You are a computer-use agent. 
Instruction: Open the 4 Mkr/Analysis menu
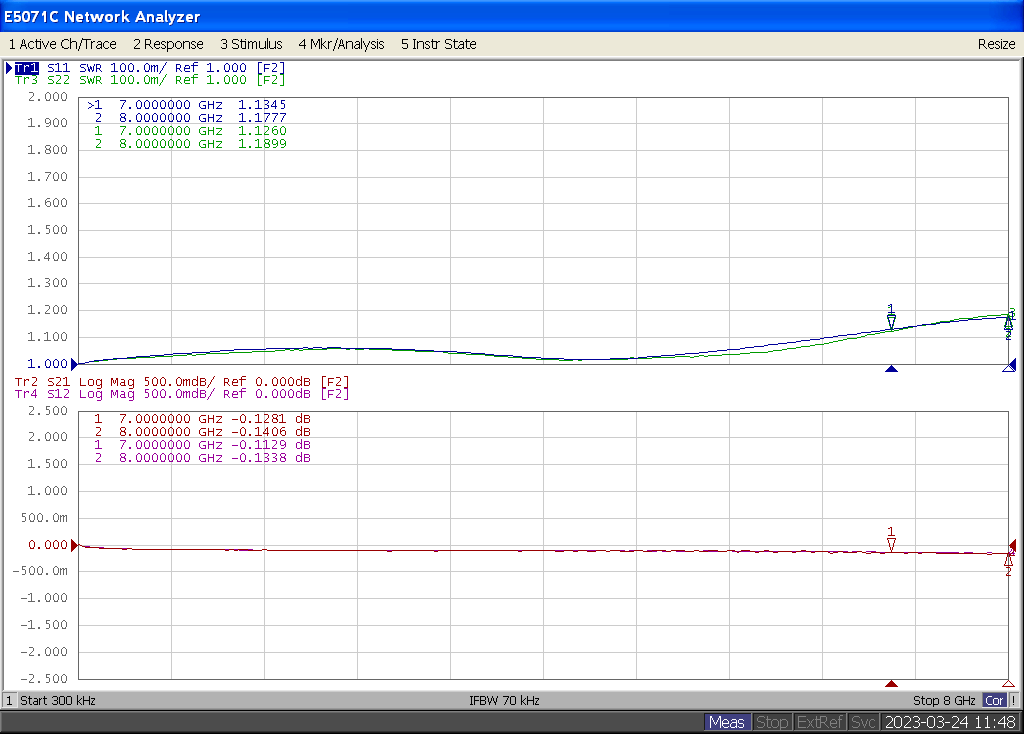341,44
